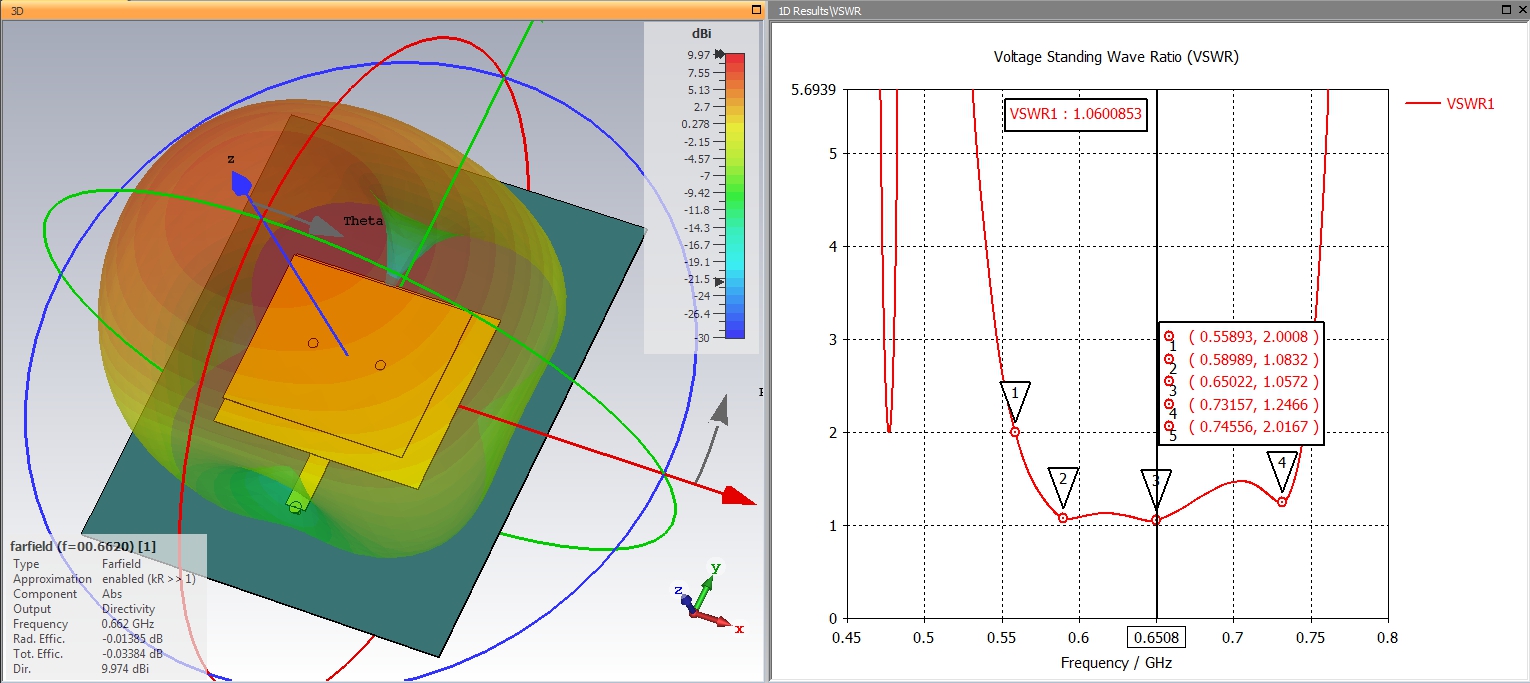The height and width of the screenshot is (683, 1530).
Task: Click the Rad. Effic. -0.01385 dB row
Action: coord(87,639)
